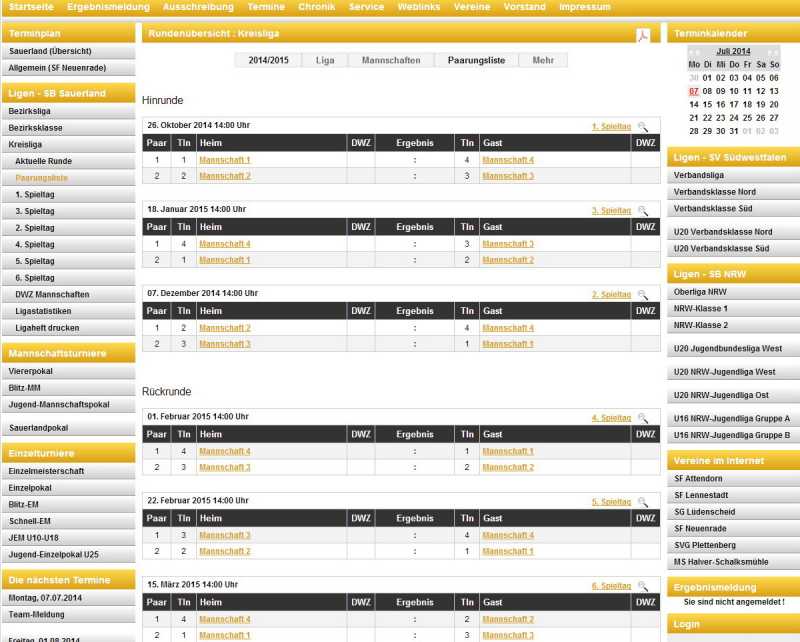The image size is (800, 642).
Task: Click magnifier icon beside 1. Spieltag
Action: (643, 127)
